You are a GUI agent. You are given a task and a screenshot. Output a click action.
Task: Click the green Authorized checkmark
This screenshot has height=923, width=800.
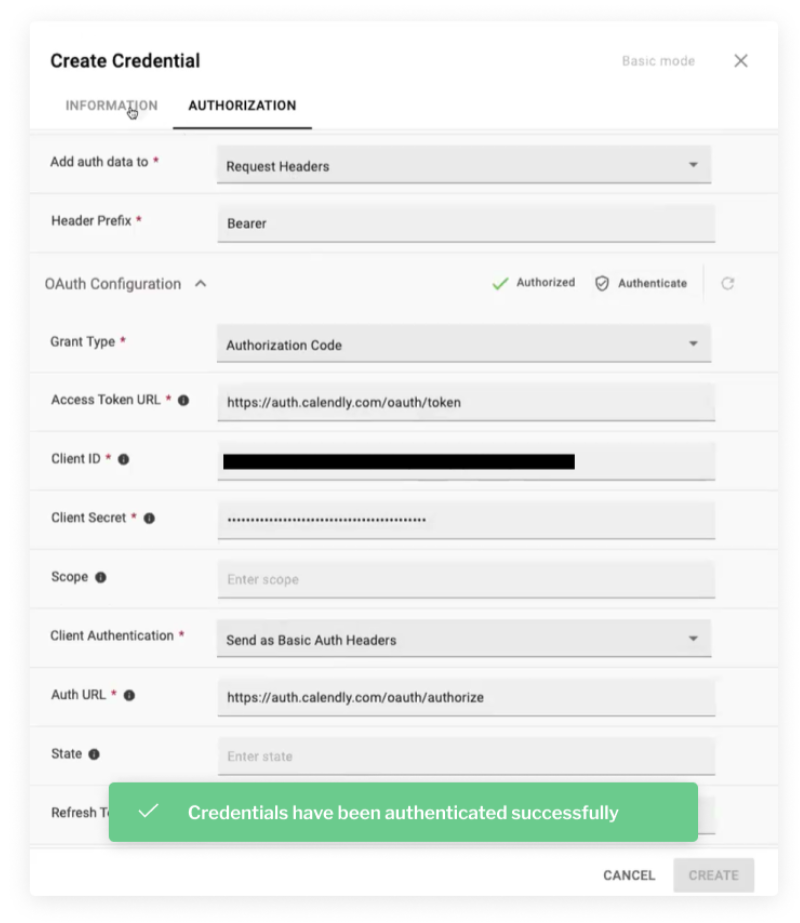500,284
